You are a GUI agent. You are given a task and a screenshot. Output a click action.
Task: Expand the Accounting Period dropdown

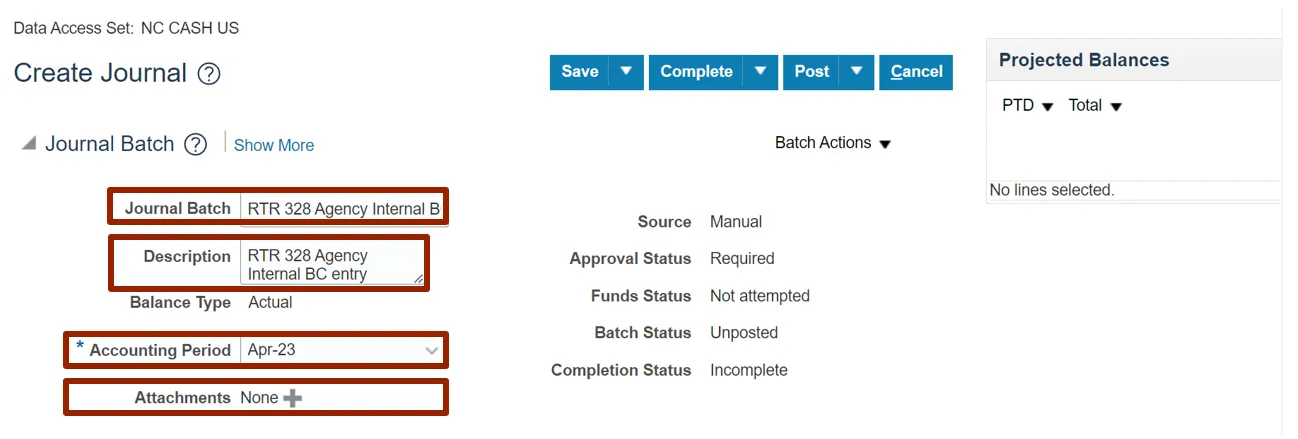[x=431, y=351]
